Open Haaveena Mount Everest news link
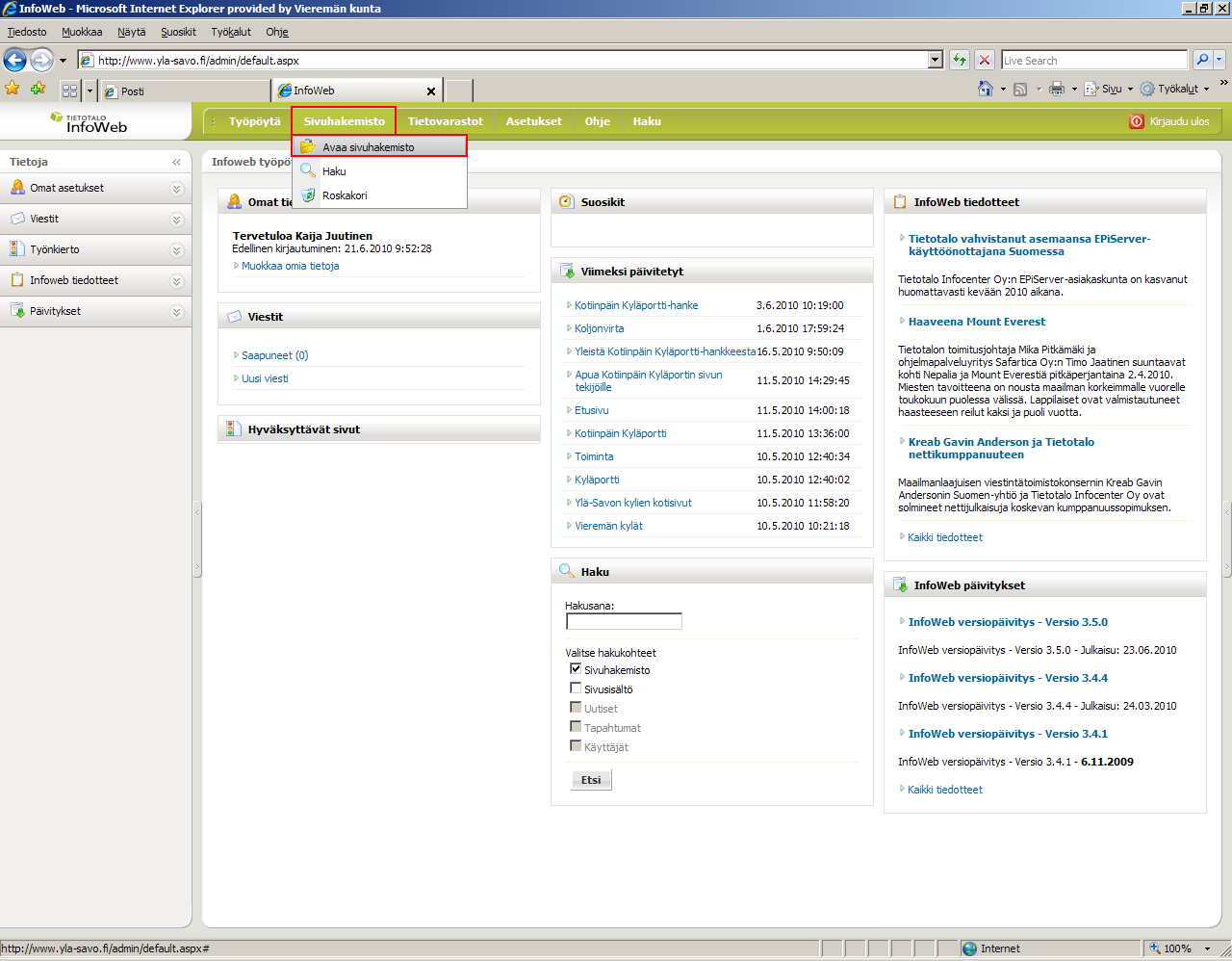Screen dimensions: 1232x961 tap(977, 322)
